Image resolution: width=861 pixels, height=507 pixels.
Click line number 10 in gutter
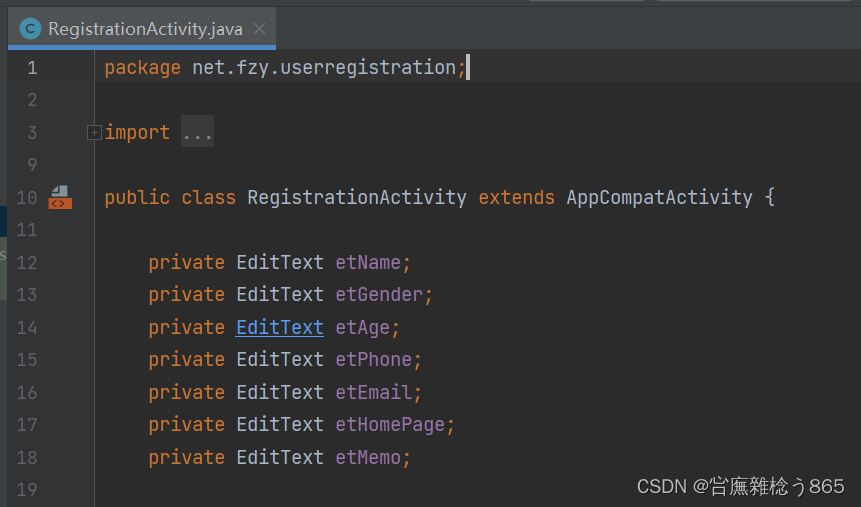[27, 198]
